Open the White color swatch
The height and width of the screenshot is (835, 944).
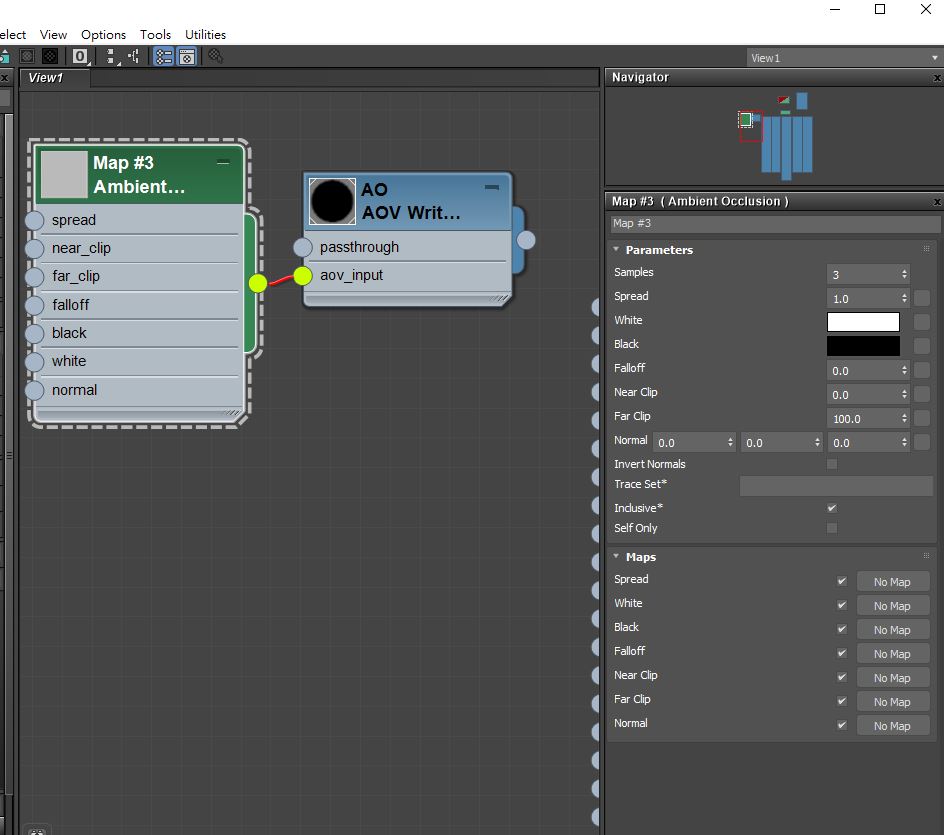point(863,321)
